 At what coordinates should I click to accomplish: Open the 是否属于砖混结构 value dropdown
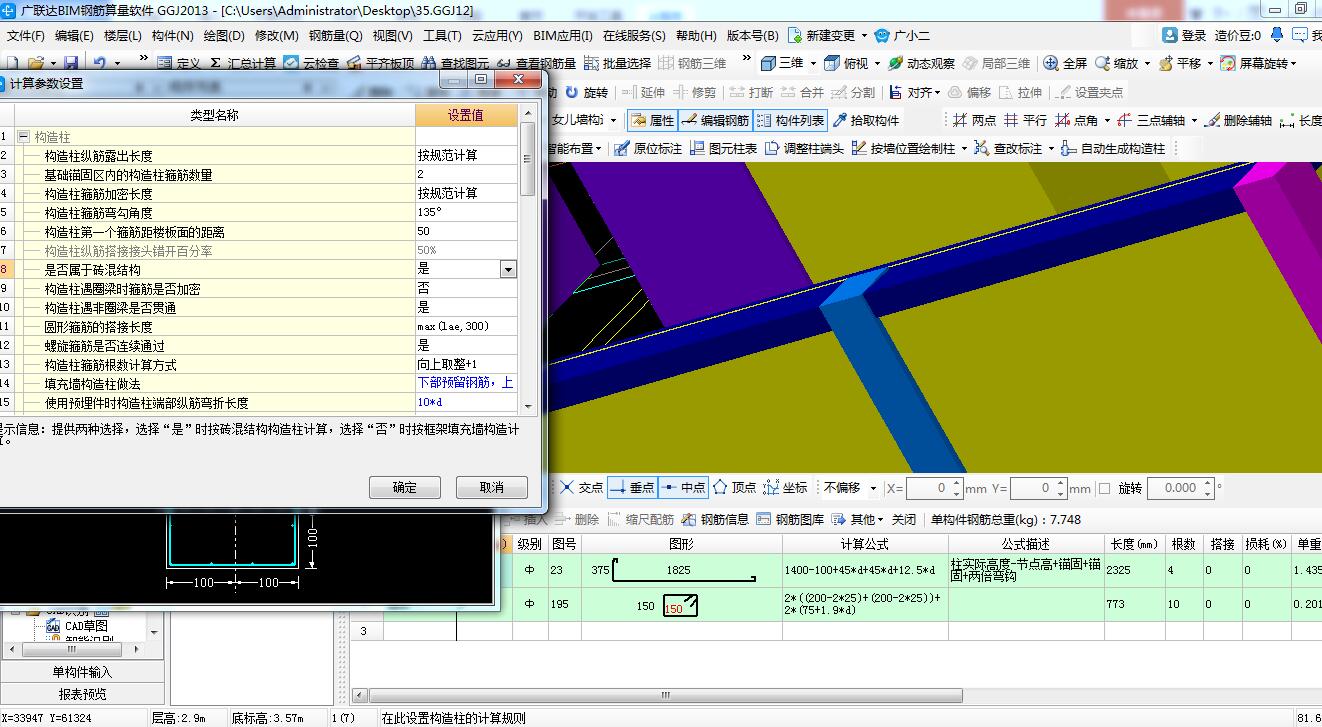click(508, 269)
